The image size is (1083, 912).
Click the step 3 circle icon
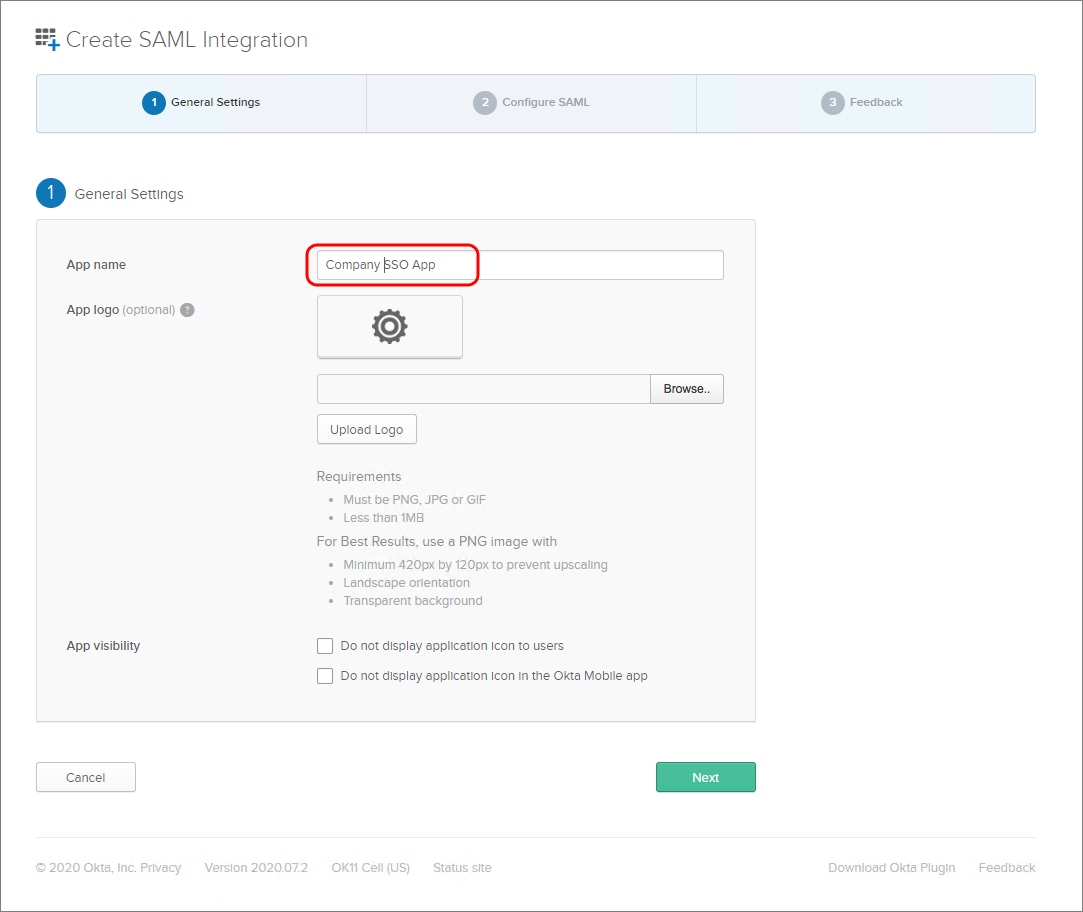coord(832,103)
